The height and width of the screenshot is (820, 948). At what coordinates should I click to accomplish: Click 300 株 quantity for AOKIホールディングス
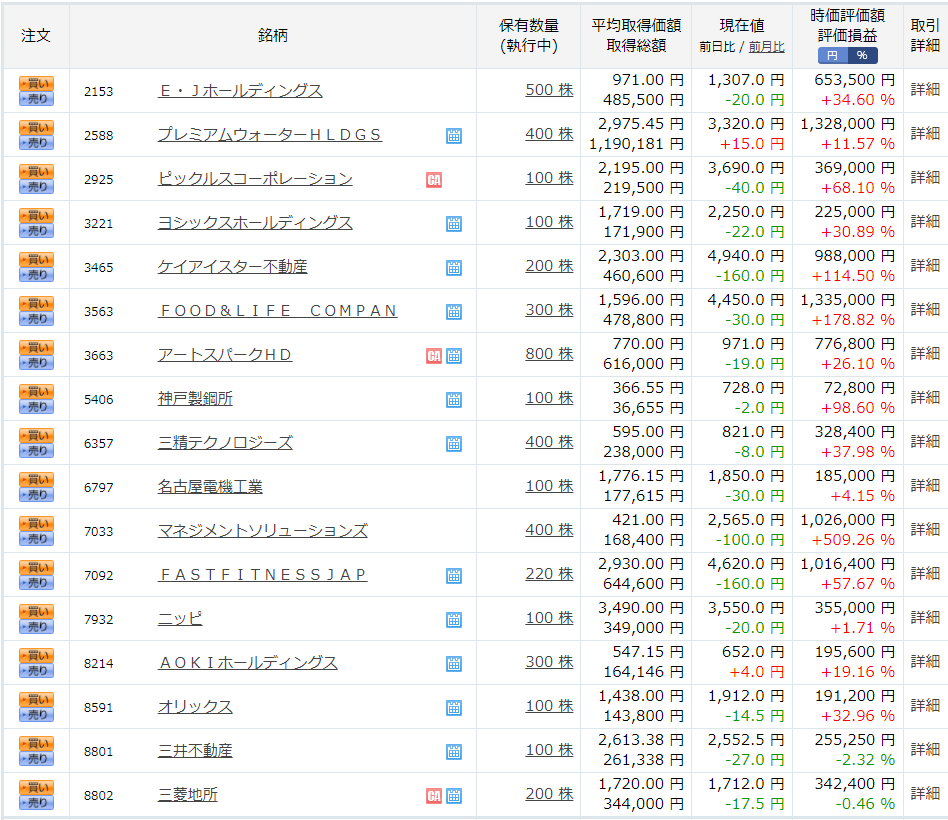pyautogui.click(x=549, y=662)
